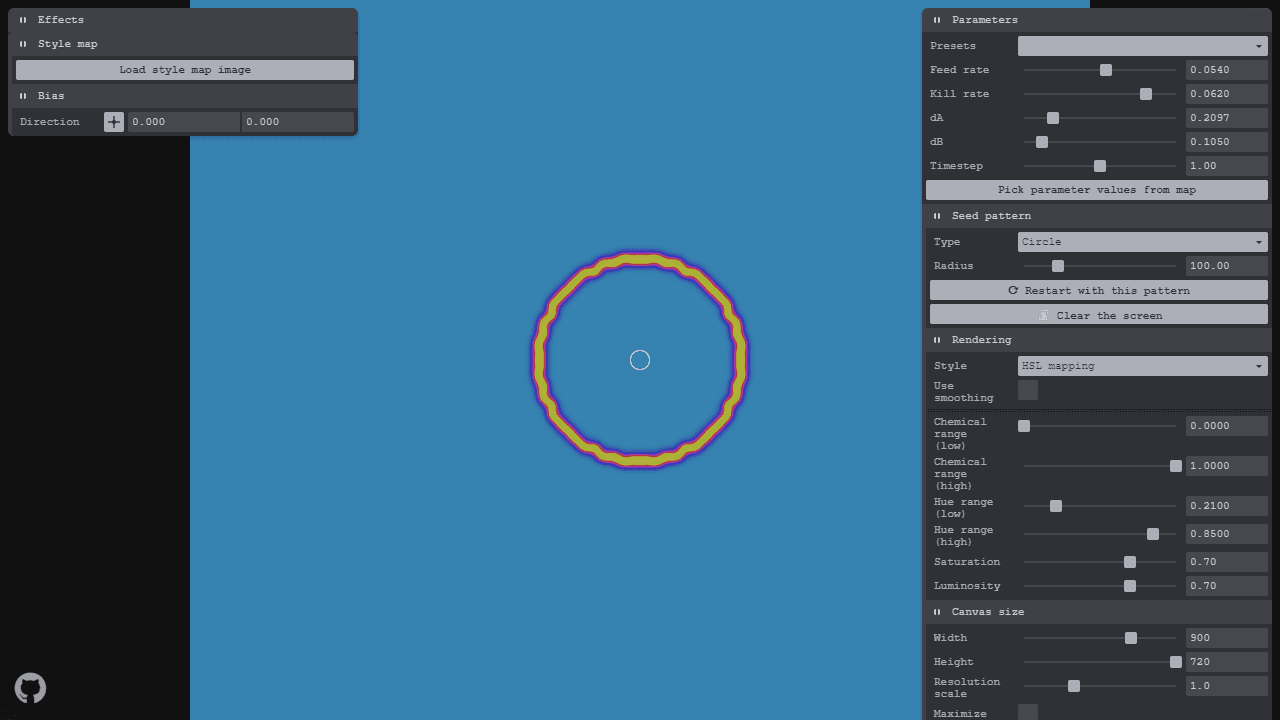Viewport: 1280px width, 720px height.
Task: Click the Feed rate value field 0.0540
Action: point(1227,70)
